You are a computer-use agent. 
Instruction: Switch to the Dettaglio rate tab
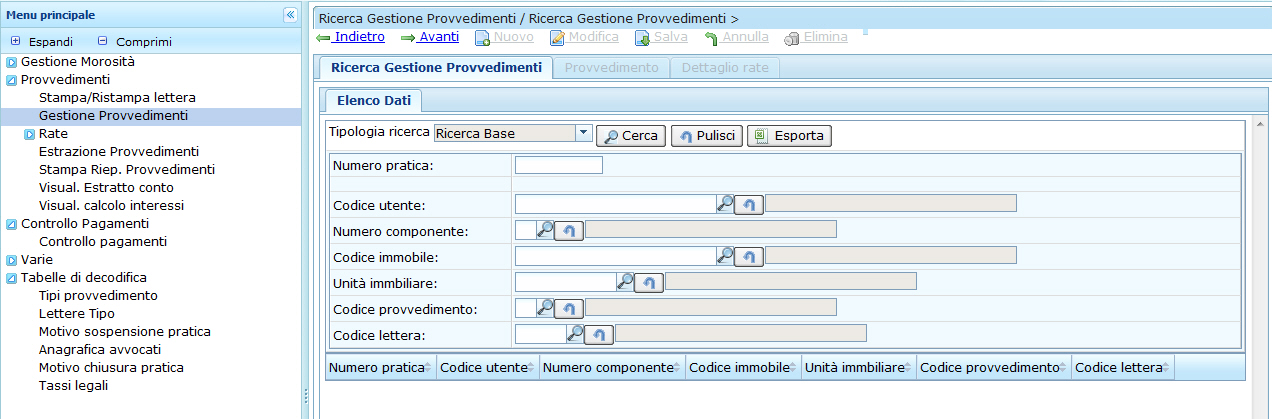[726, 68]
